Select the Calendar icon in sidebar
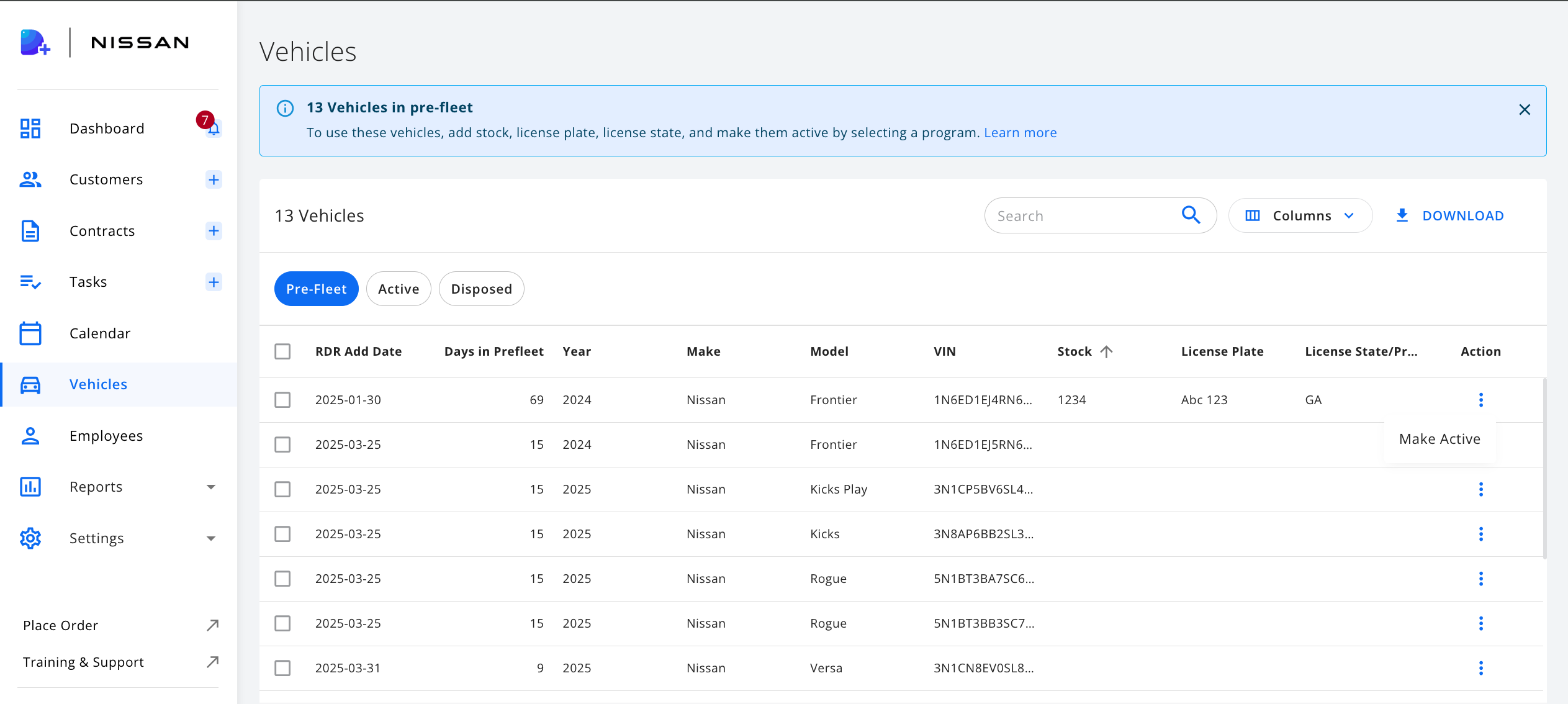 [x=30, y=333]
